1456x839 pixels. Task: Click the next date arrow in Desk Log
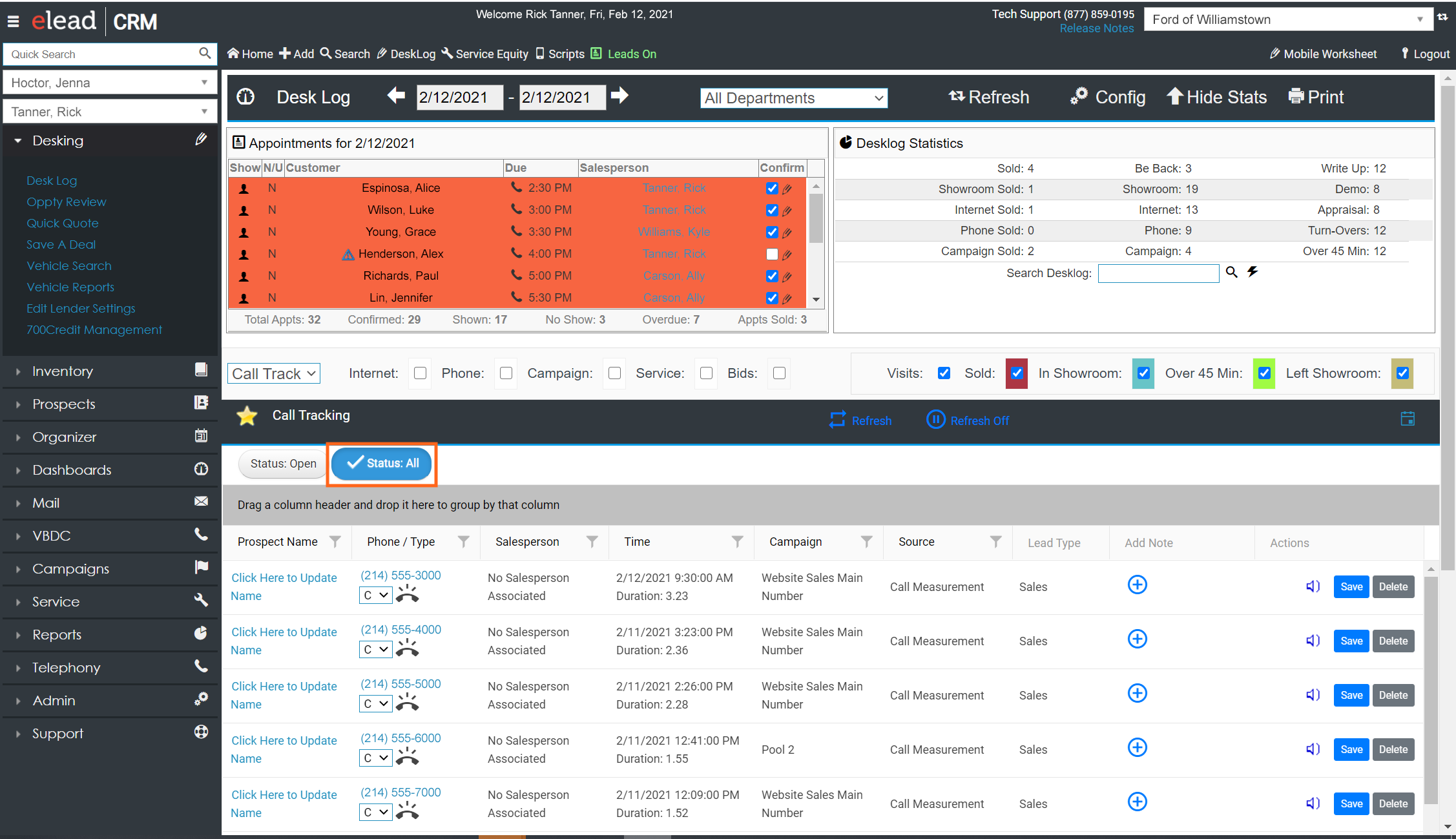619,96
